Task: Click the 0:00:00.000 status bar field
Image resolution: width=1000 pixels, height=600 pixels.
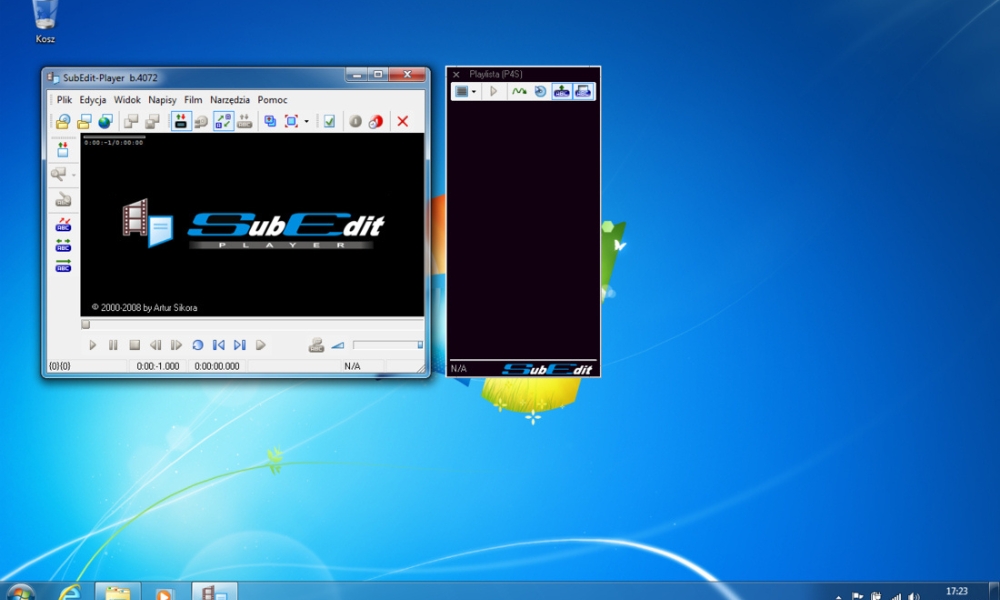Action: (x=217, y=366)
